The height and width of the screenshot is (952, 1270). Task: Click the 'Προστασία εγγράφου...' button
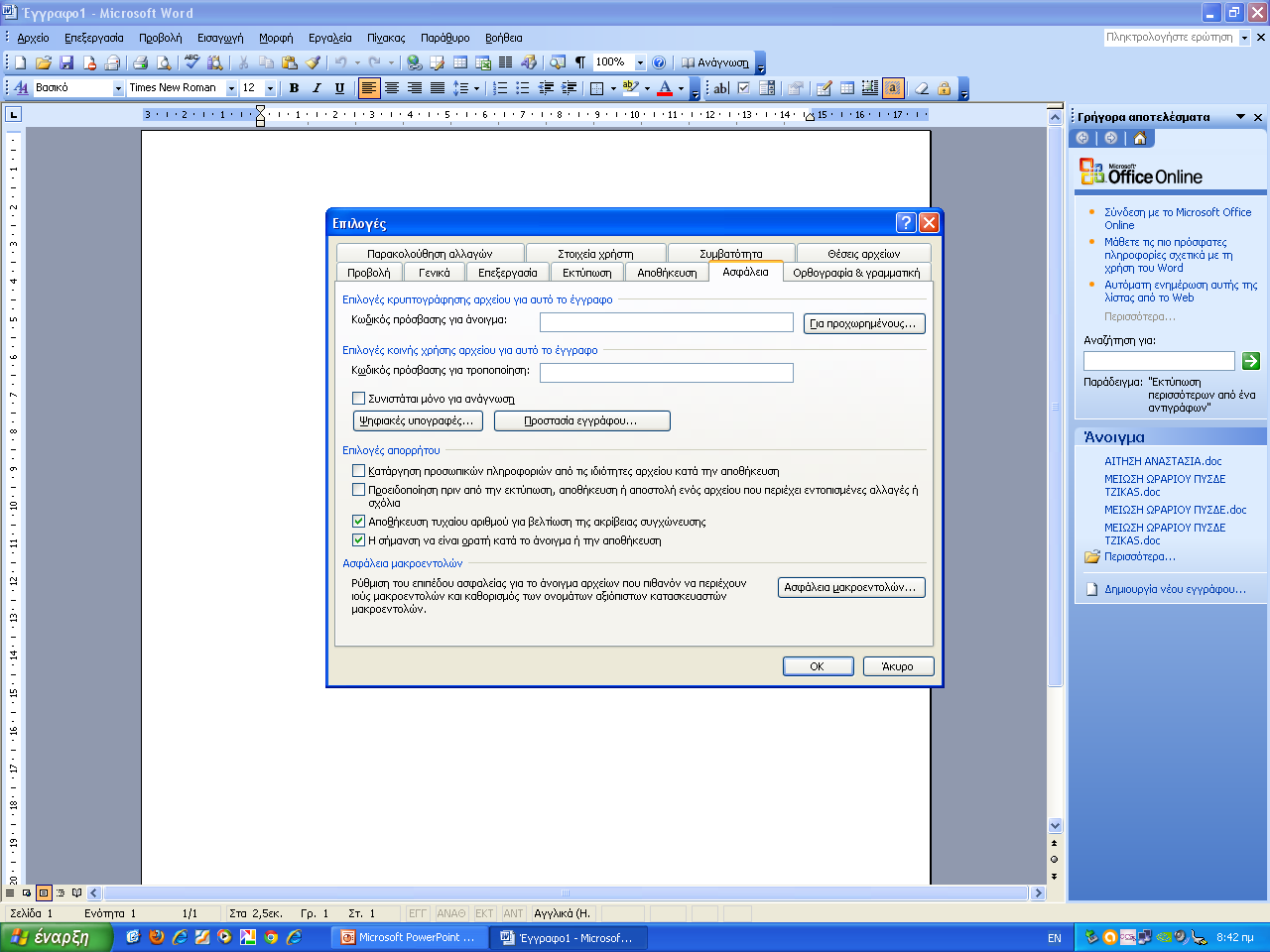(x=581, y=420)
